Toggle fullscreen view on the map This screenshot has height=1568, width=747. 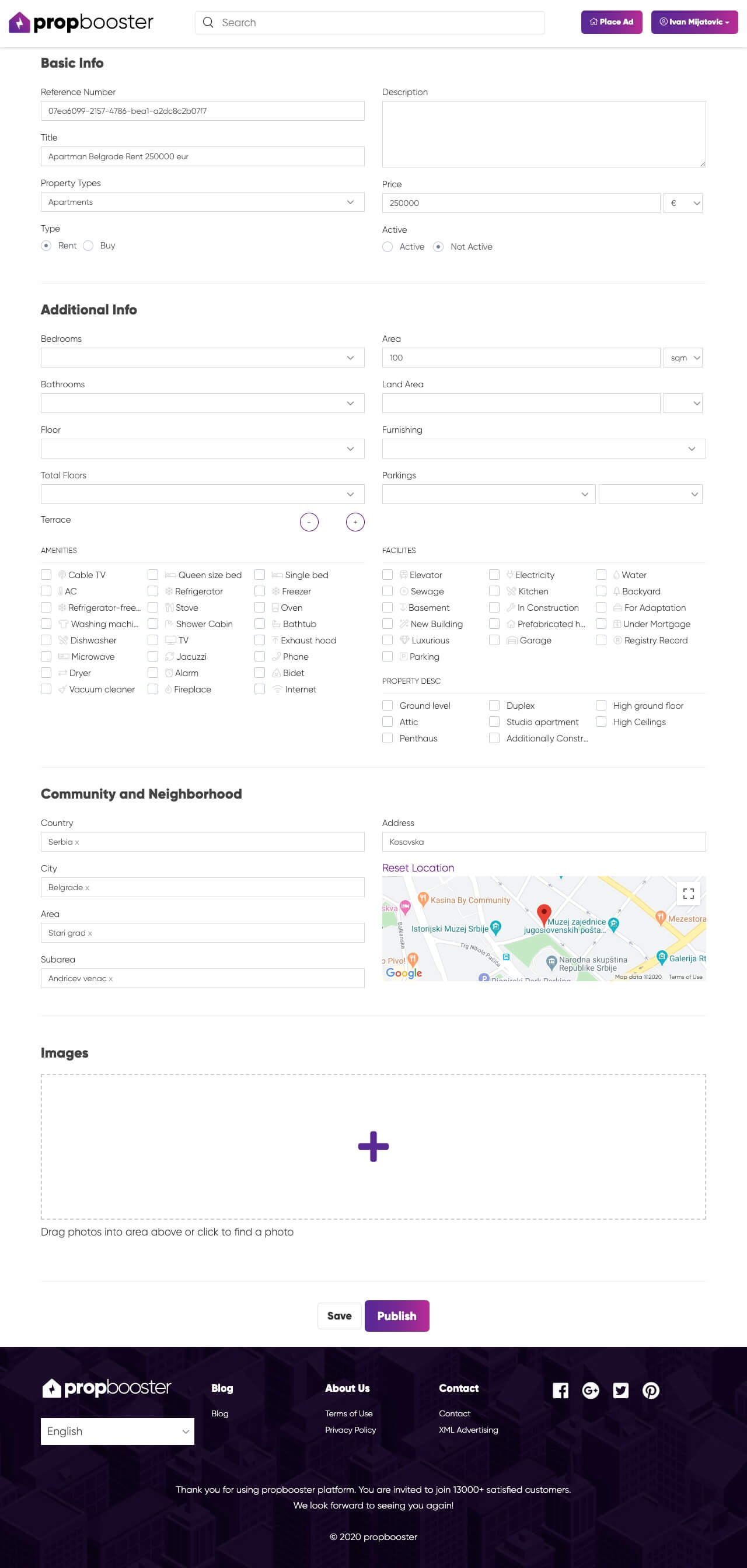(688, 894)
